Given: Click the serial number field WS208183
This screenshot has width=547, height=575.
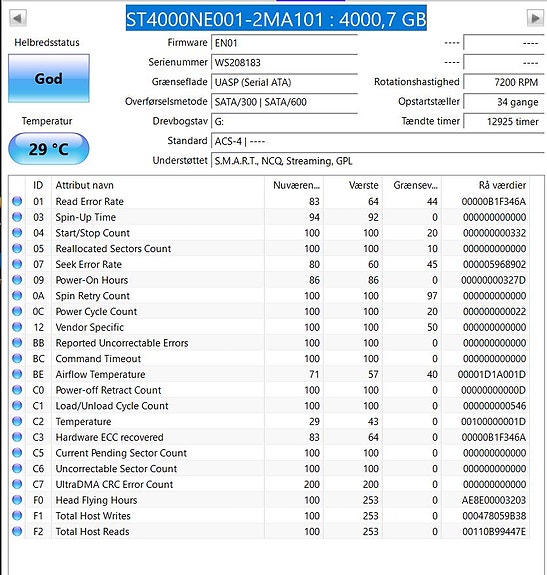Looking at the screenshot, I should [284, 62].
